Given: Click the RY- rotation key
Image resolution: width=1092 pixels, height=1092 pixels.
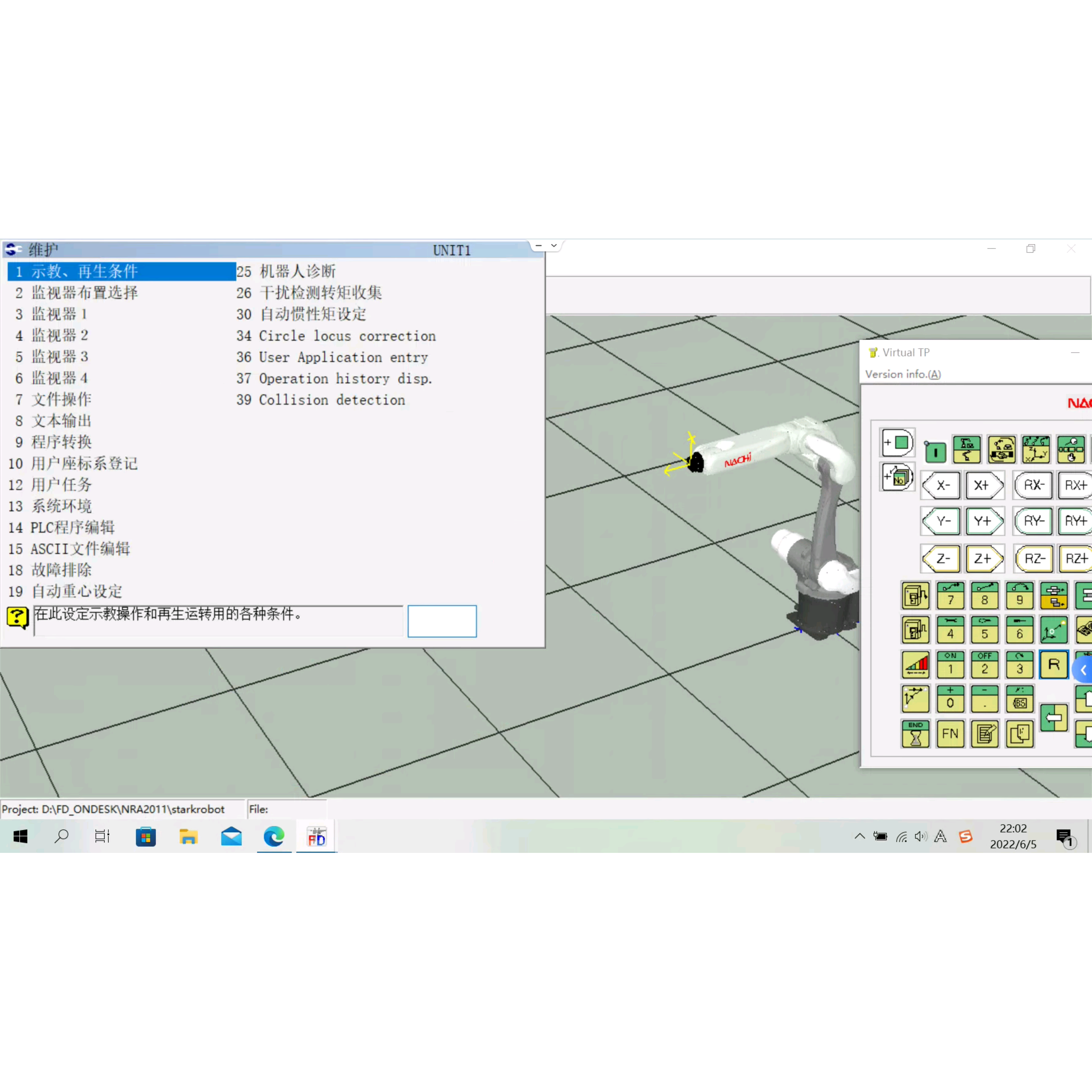Looking at the screenshot, I should coord(1033,521).
